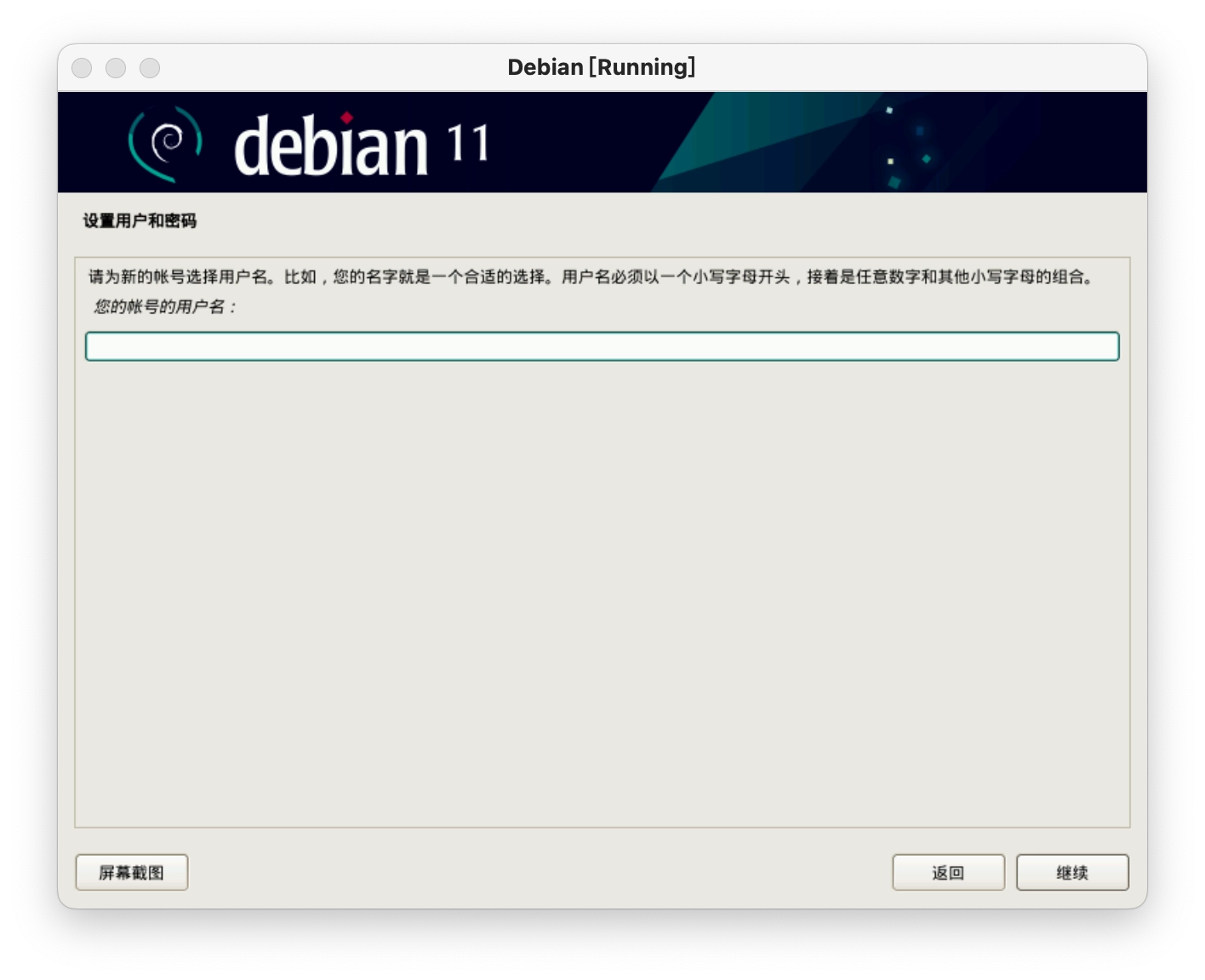Click the 请为新的帐号选择用户名 instruction text

click(591, 276)
